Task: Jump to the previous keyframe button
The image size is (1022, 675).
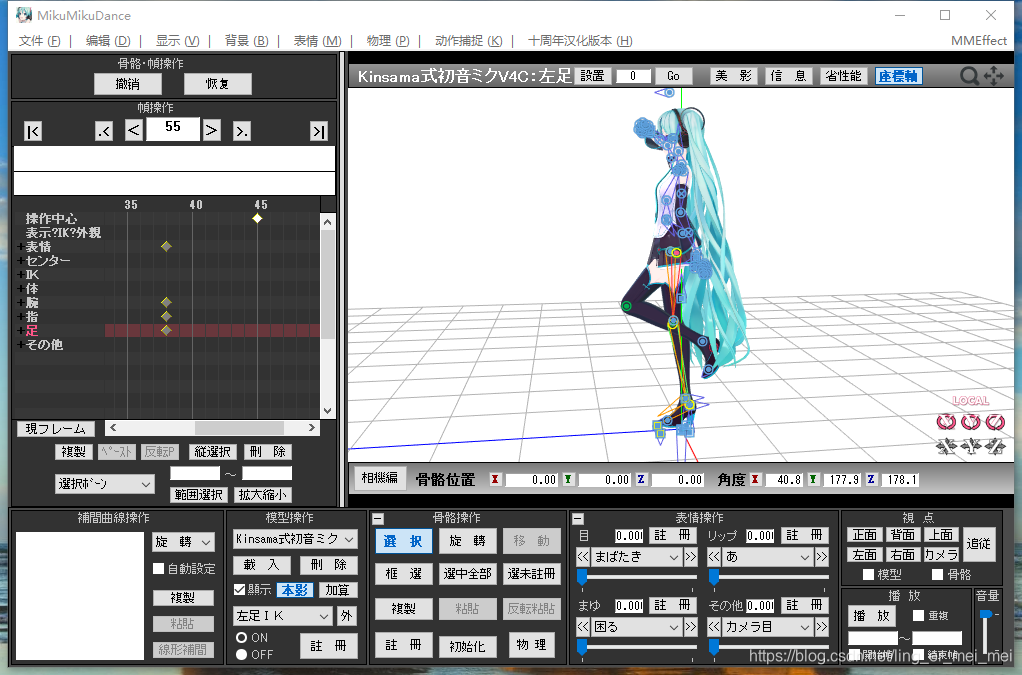Action: click(x=104, y=131)
